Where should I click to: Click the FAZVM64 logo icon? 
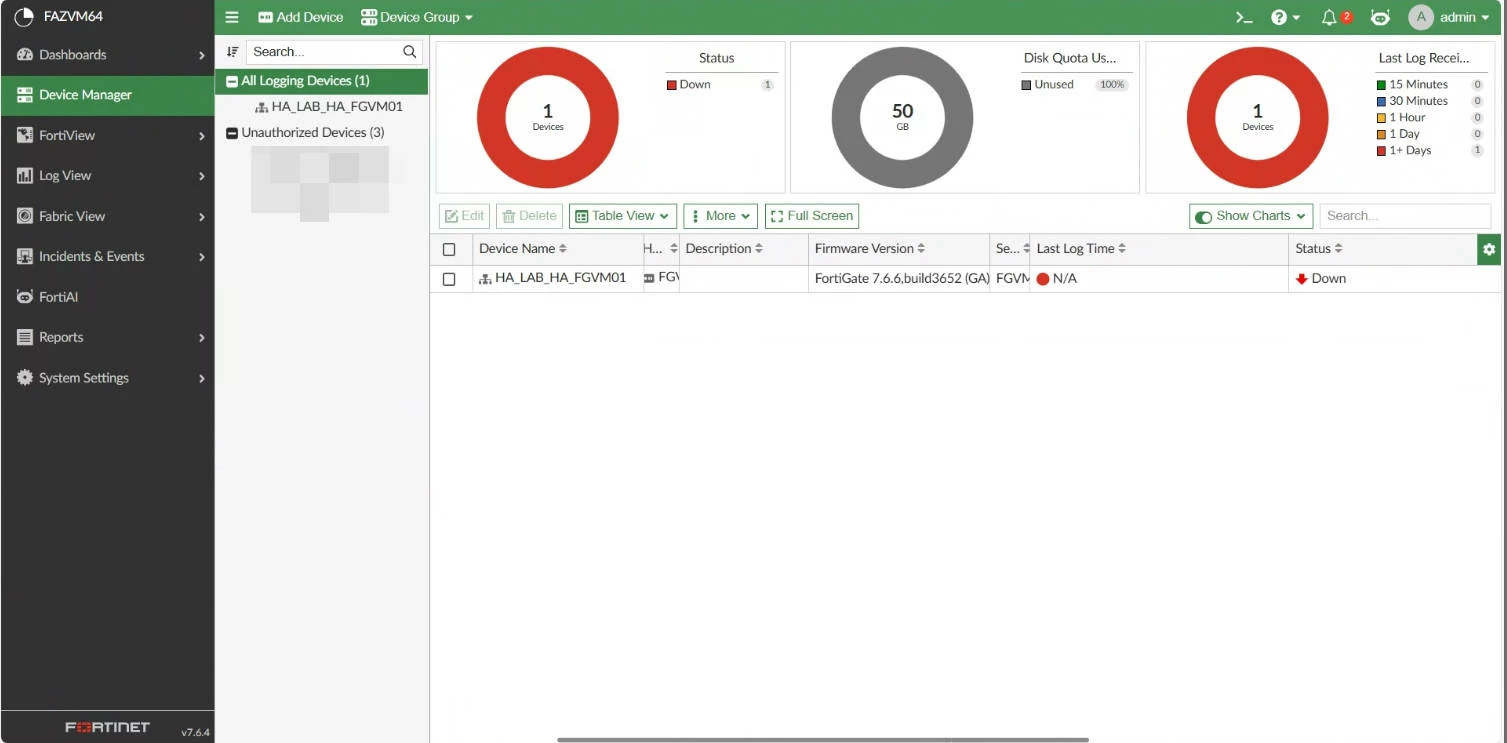click(x=24, y=16)
